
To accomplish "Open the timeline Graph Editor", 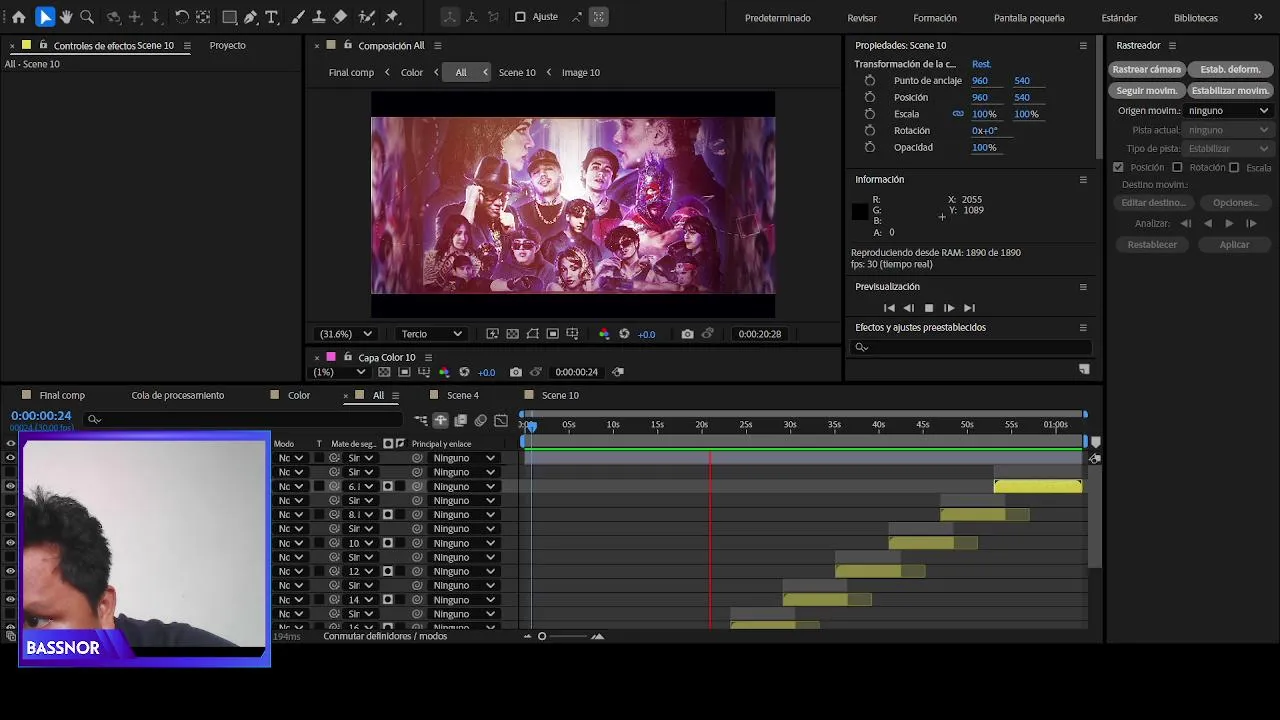I will coord(501,420).
